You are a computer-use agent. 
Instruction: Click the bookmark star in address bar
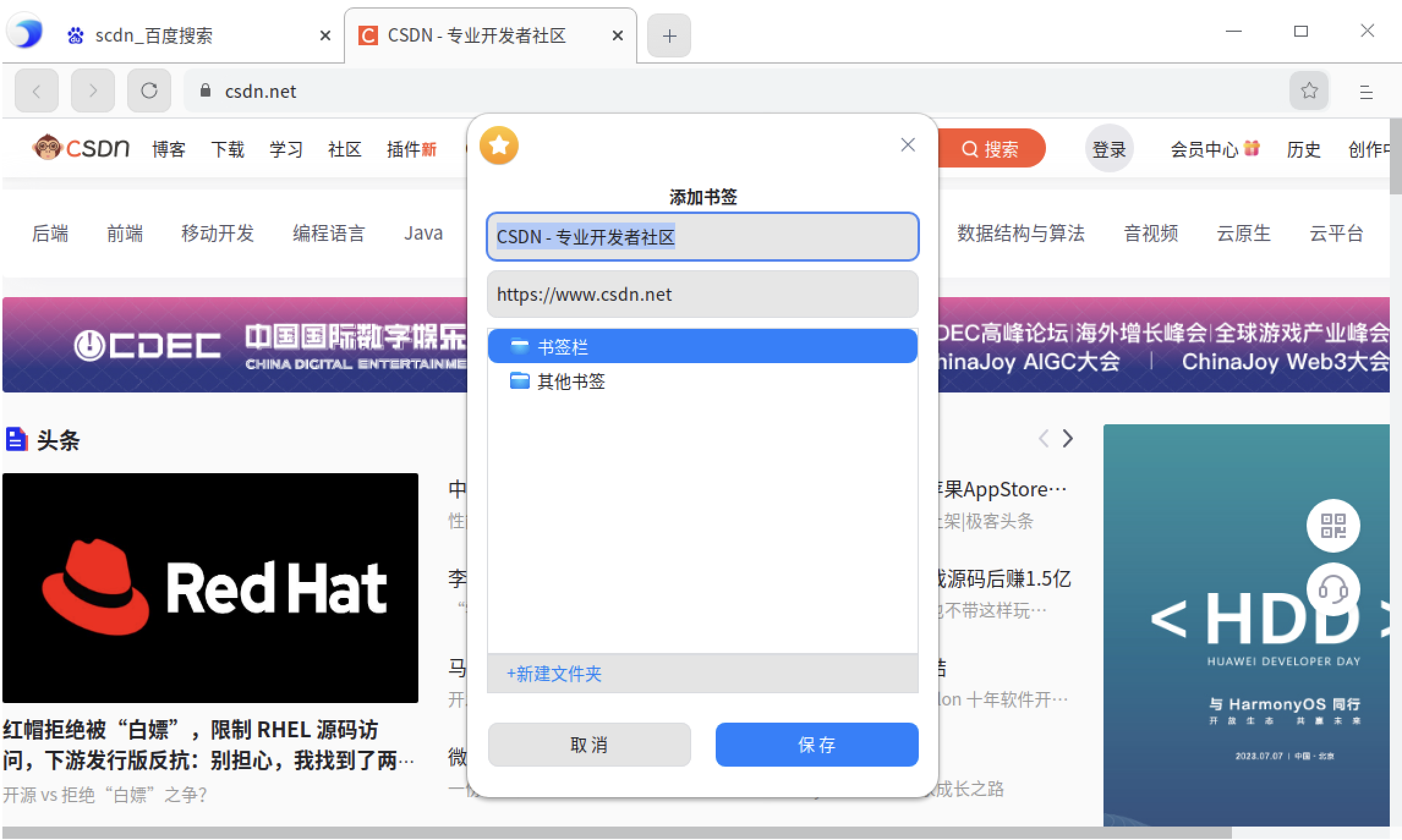coord(1309,91)
